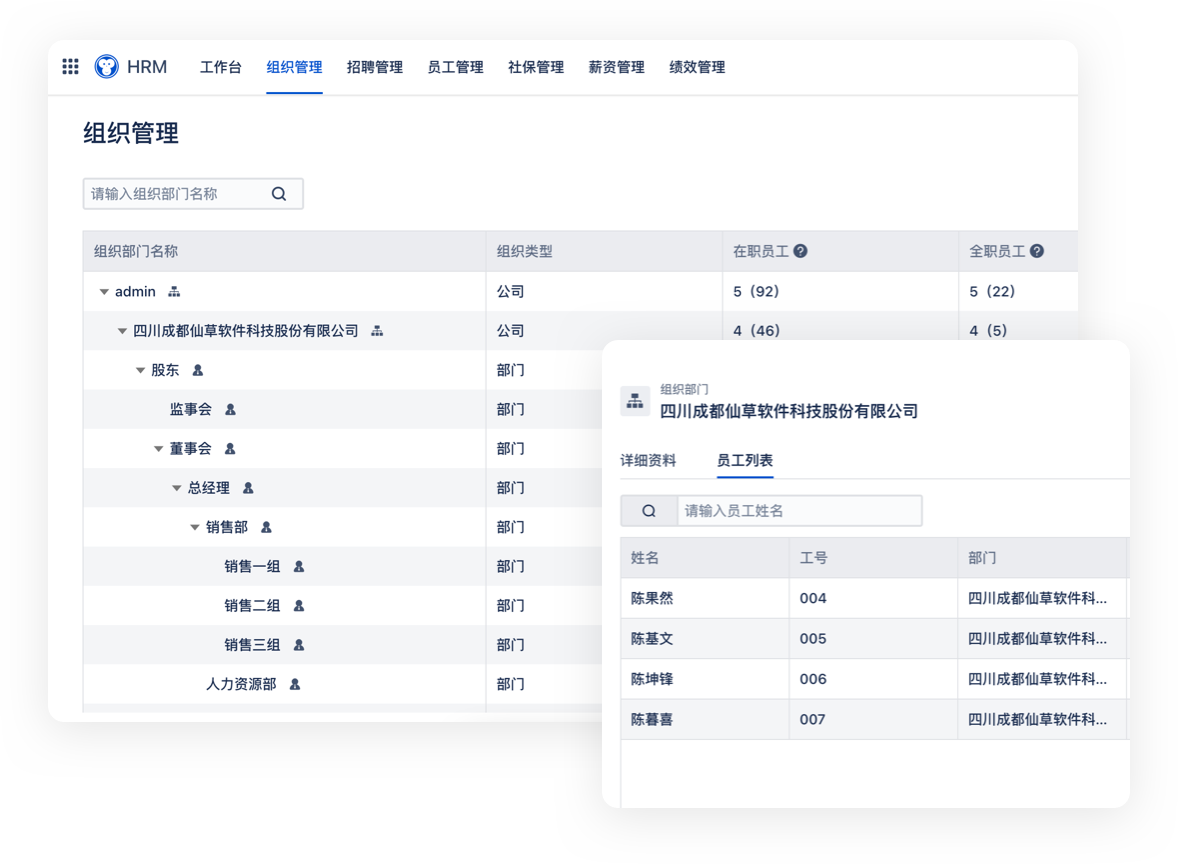Click the help icon beside 全职员工

pyautogui.click(x=1037, y=252)
